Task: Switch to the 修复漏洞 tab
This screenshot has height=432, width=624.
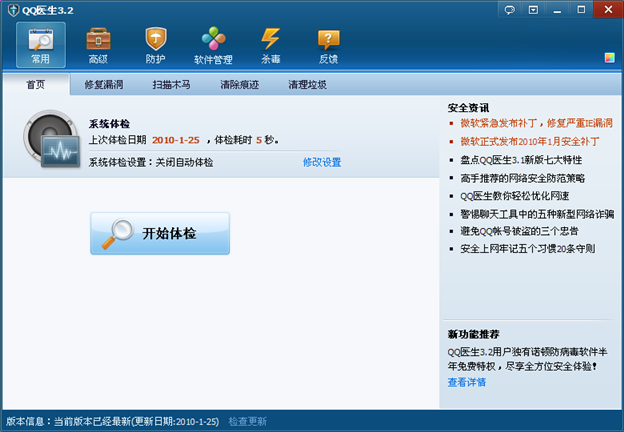Action: [x=104, y=84]
